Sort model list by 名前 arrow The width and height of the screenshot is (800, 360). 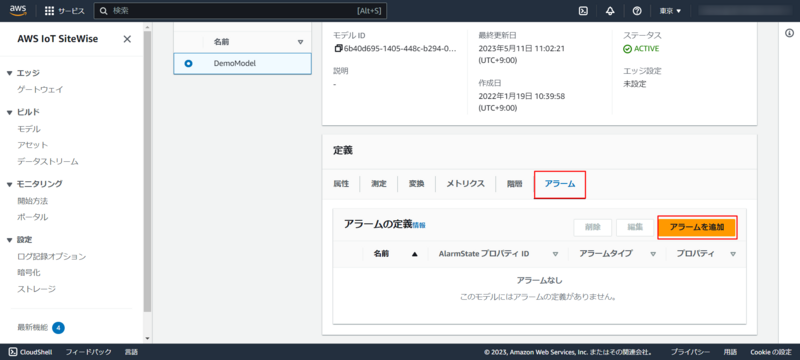click(300, 42)
